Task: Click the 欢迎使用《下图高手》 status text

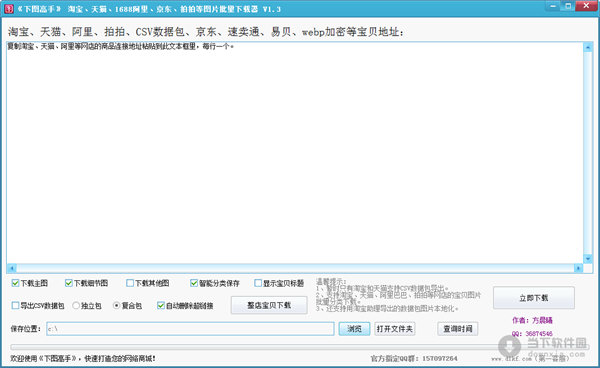Action: (83, 358)
